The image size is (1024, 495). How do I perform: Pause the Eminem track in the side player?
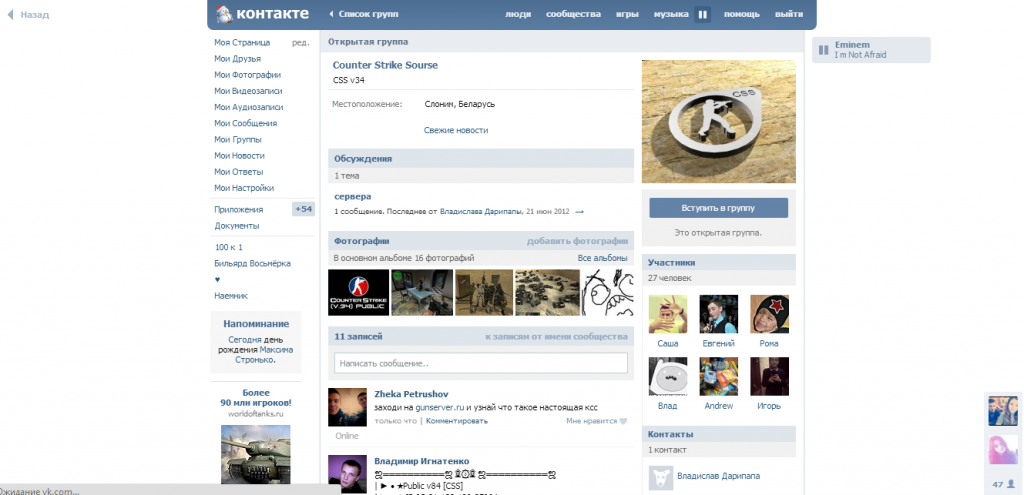click(824, 50)
